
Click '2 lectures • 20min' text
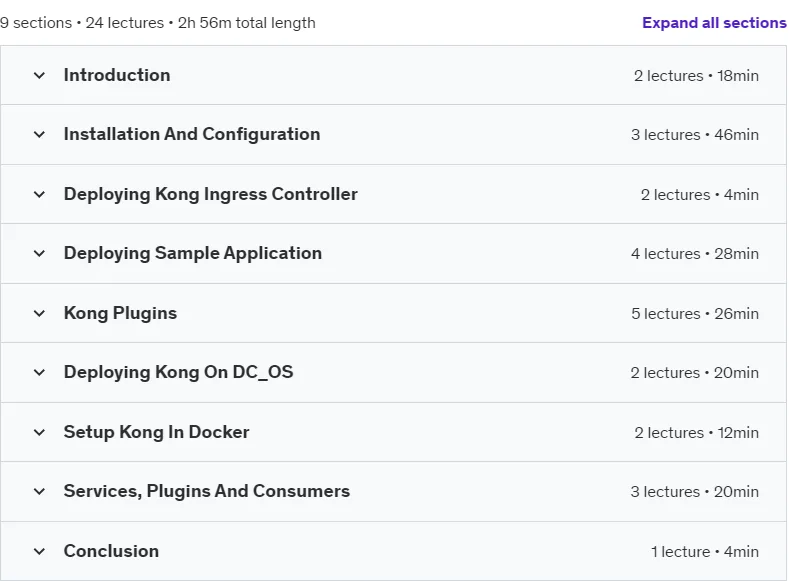[x=695, y=373]
